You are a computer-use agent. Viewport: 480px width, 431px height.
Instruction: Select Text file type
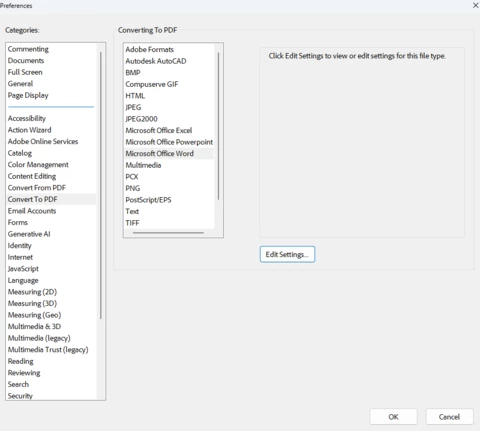[132, 211]
